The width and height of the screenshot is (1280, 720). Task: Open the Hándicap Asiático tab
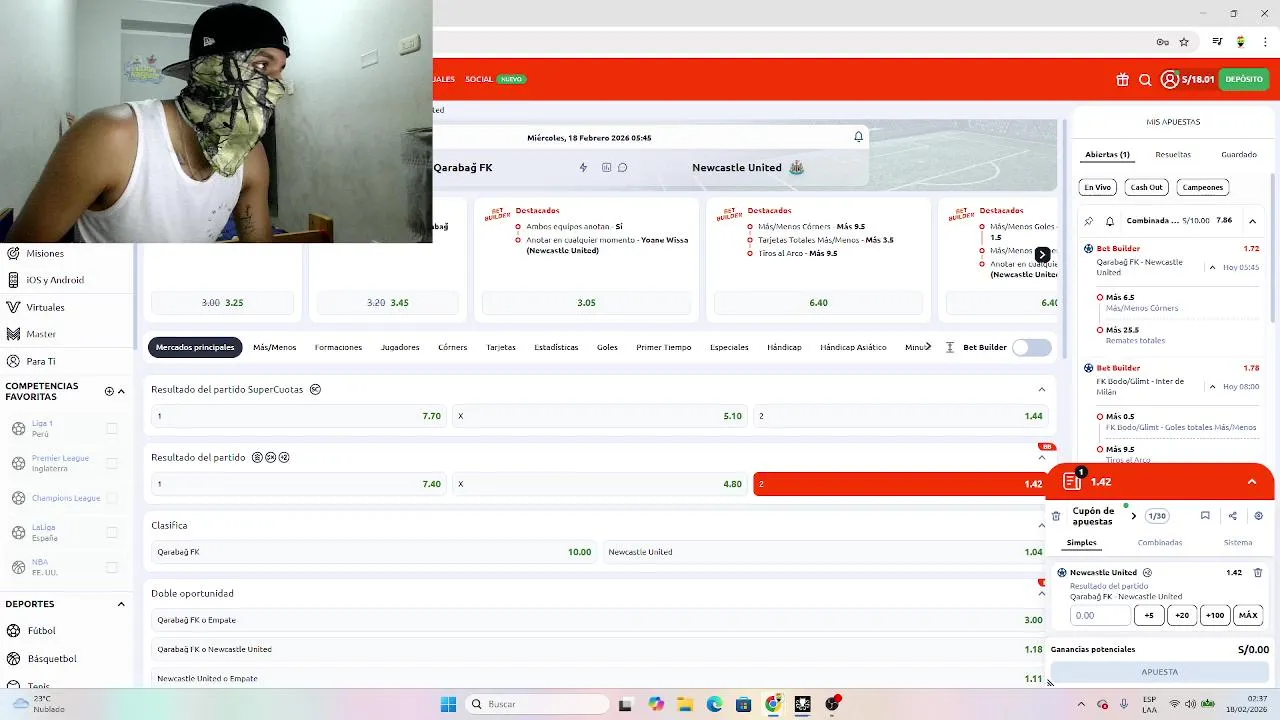853,347
